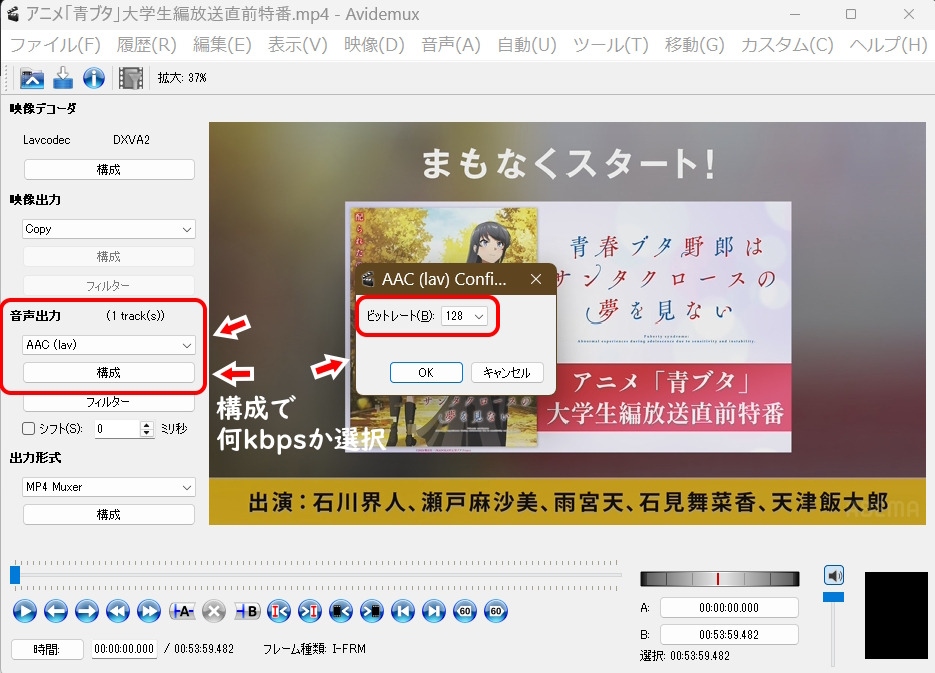Image resolution: width=935 pixels, height=673 pixels.
Task: Set selection start marker A
Action: click(x=182, y=611)
